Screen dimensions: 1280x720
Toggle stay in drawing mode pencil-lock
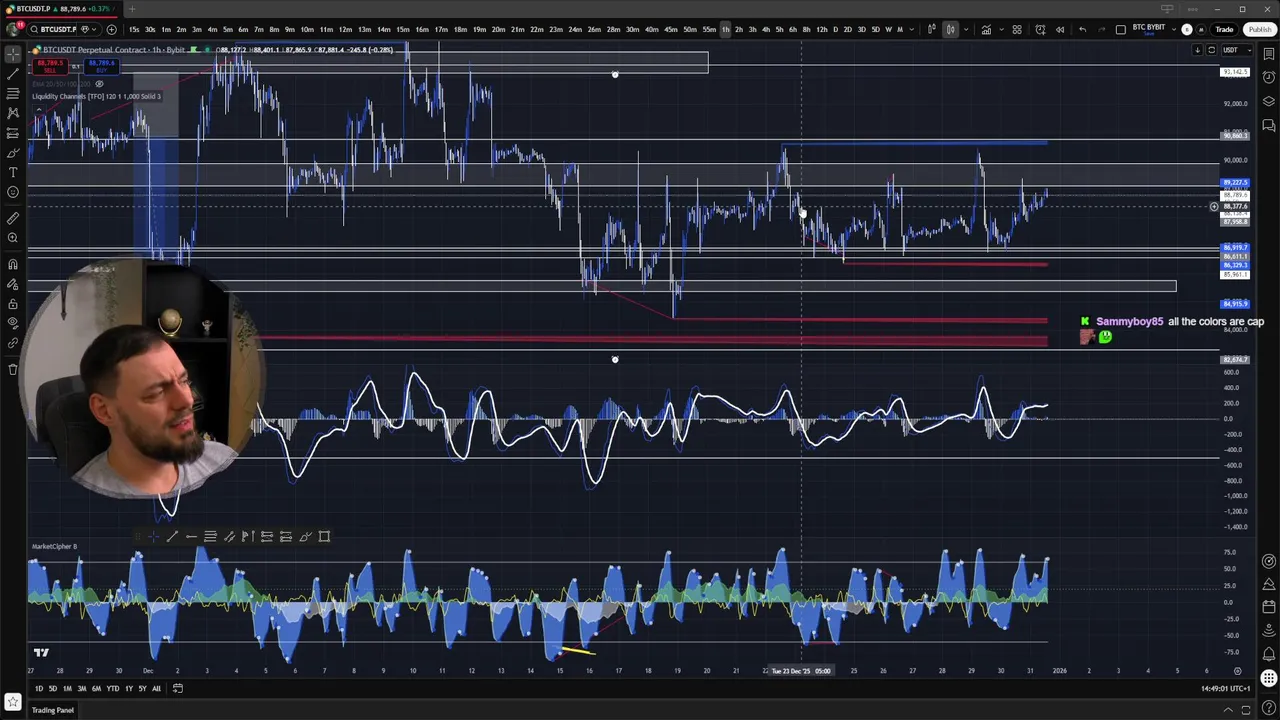click(x=13, y=284)
